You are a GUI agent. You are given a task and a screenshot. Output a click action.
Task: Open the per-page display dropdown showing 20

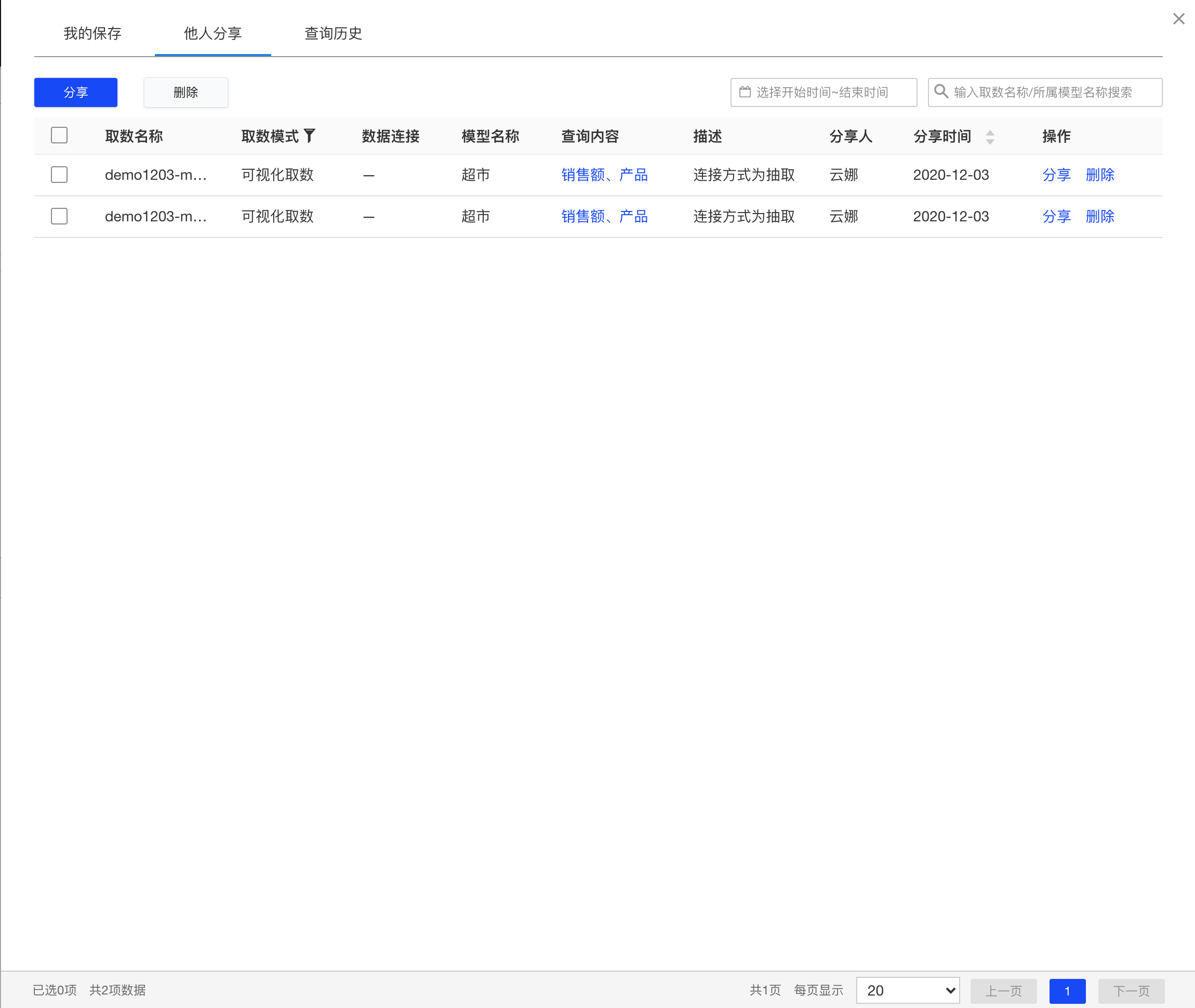click(x=908, y=990)
